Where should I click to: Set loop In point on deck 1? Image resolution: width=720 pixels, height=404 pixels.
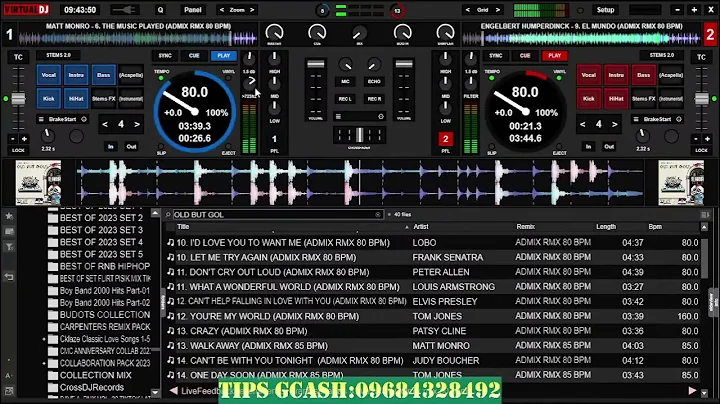(111, 146)
